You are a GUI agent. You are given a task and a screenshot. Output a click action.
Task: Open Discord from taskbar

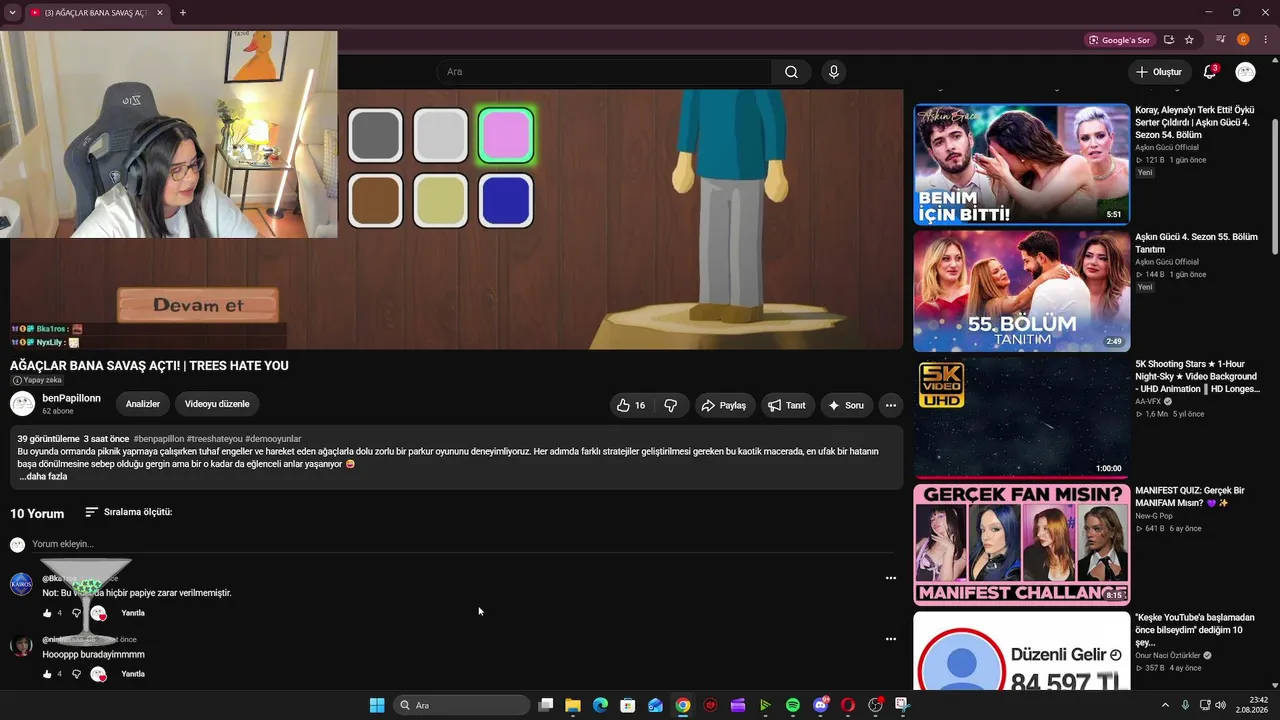pyautogui.click(x=821, y=705)
